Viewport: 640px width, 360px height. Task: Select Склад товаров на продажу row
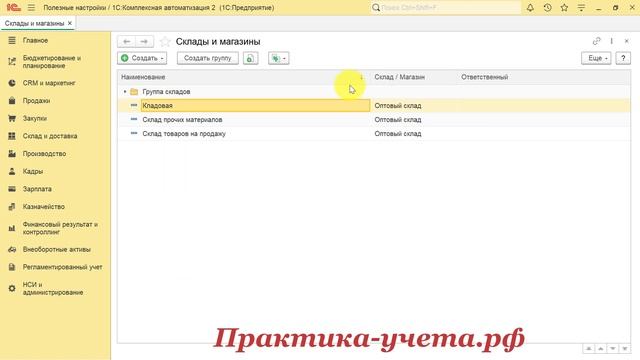373,133
